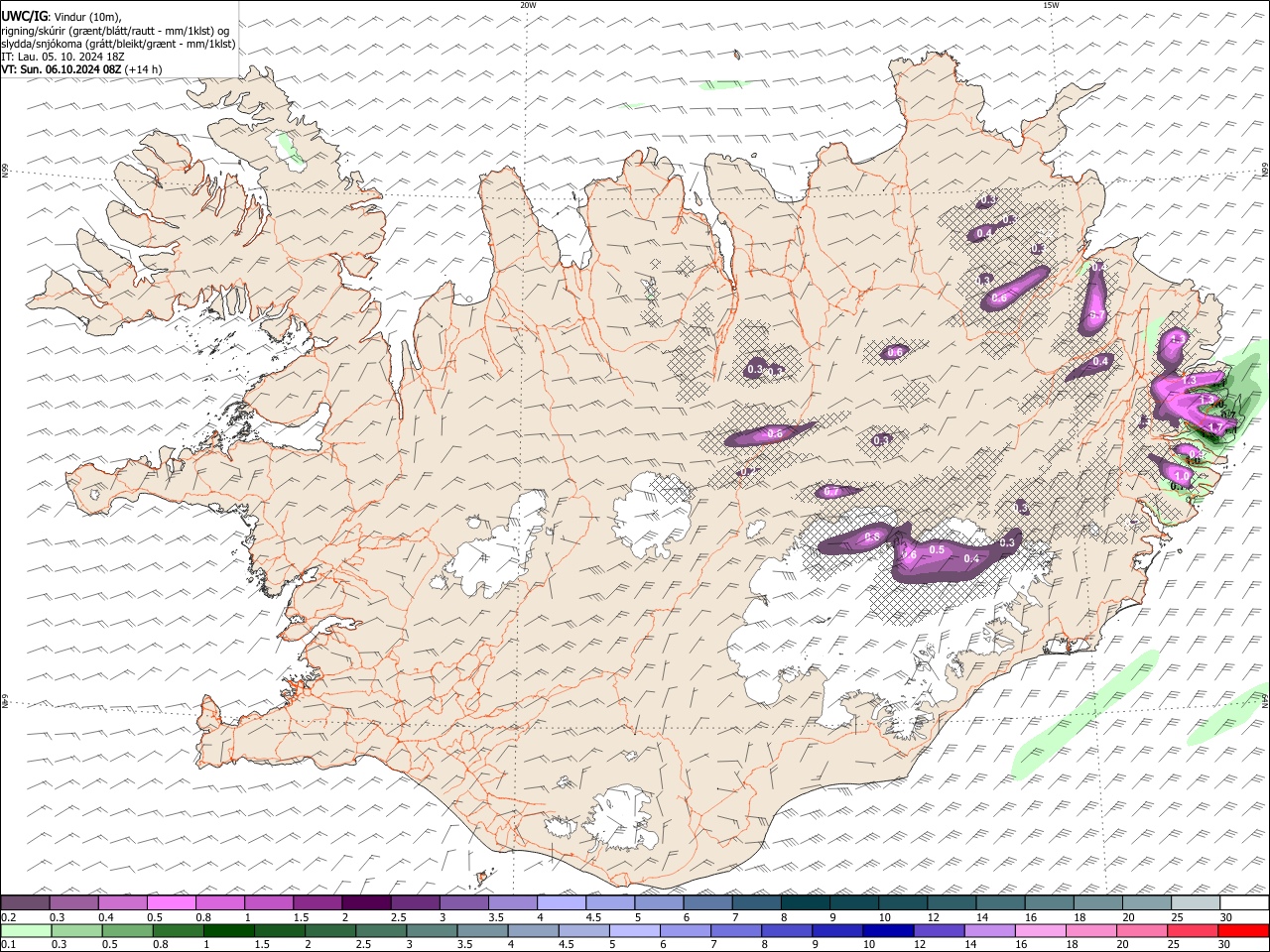Click the medium green 0.8 swatch in the lower legend row
1270x952 pixels.
tap(179, 931)
